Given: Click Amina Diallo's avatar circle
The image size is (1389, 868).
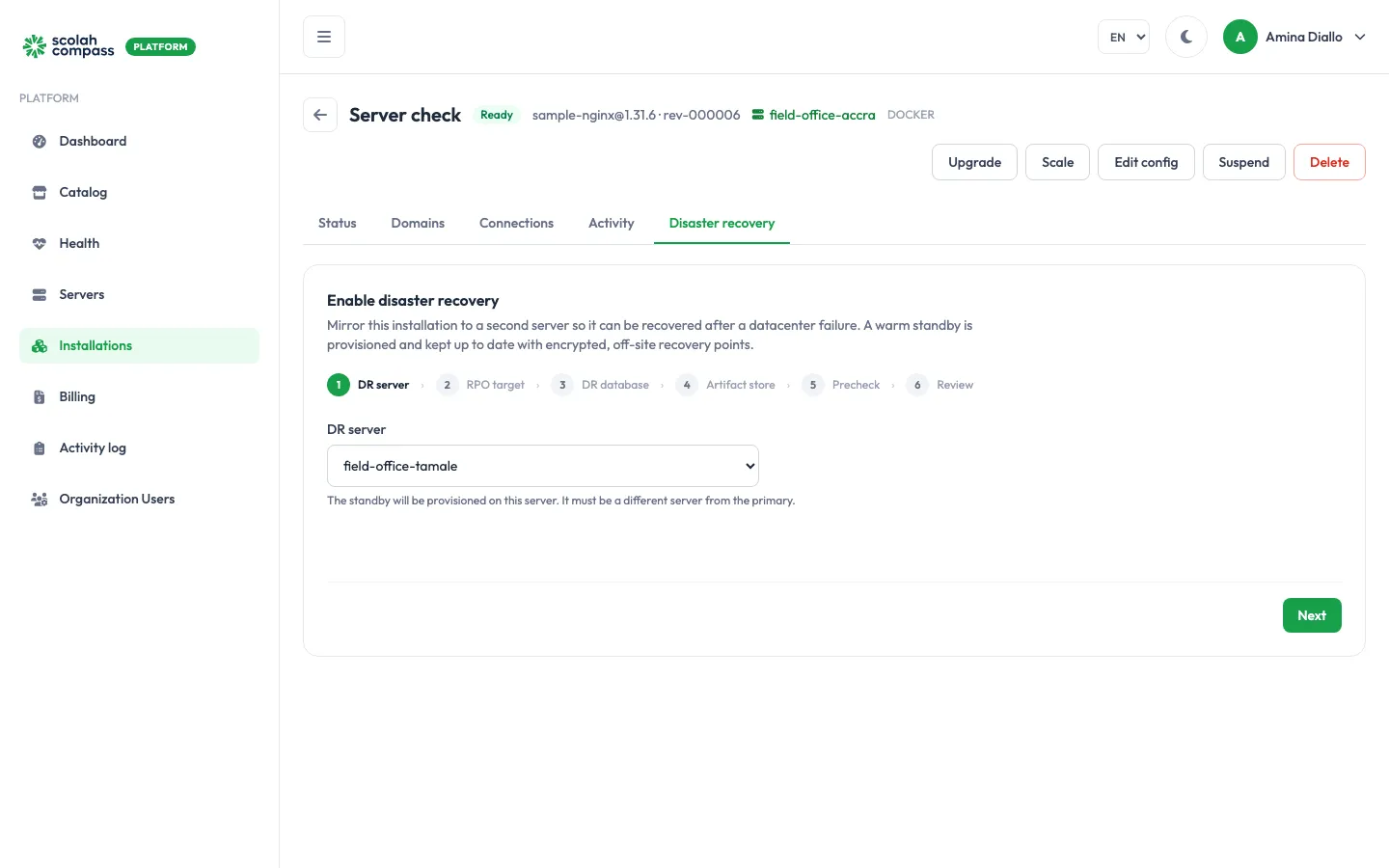Looking at the screenshot, I should [1240, 37].
